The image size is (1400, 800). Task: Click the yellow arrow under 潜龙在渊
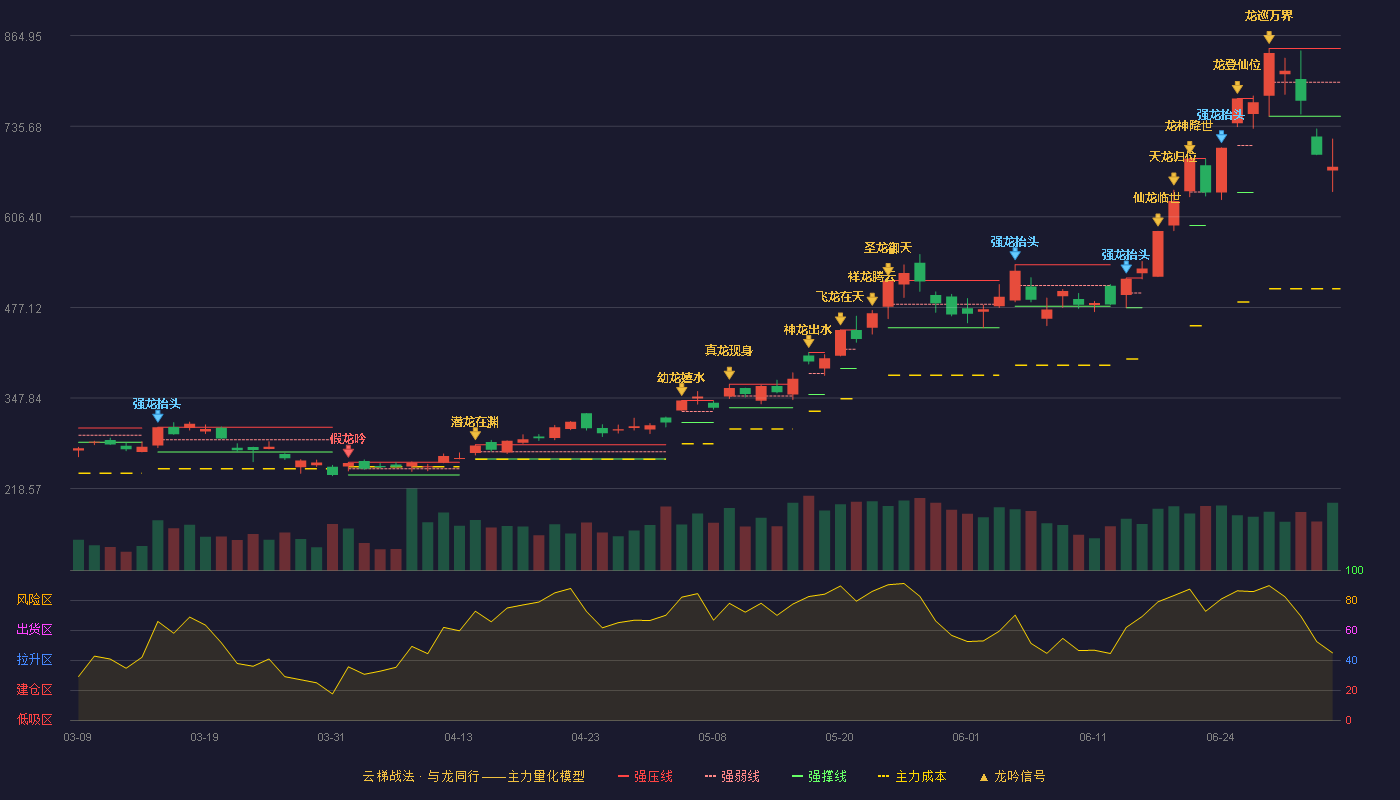[x=475, y=434]
